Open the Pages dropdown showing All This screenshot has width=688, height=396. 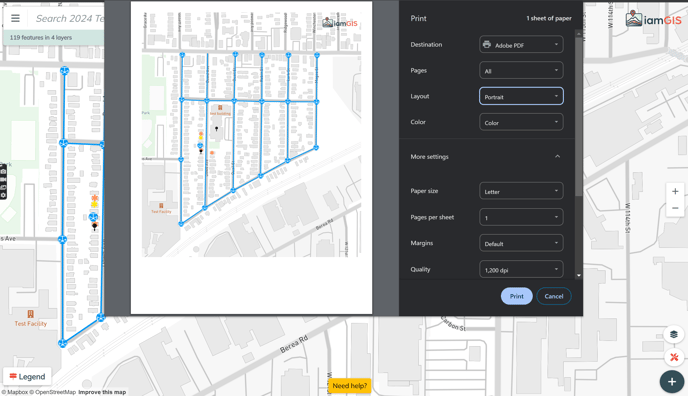tap(521, 71)
